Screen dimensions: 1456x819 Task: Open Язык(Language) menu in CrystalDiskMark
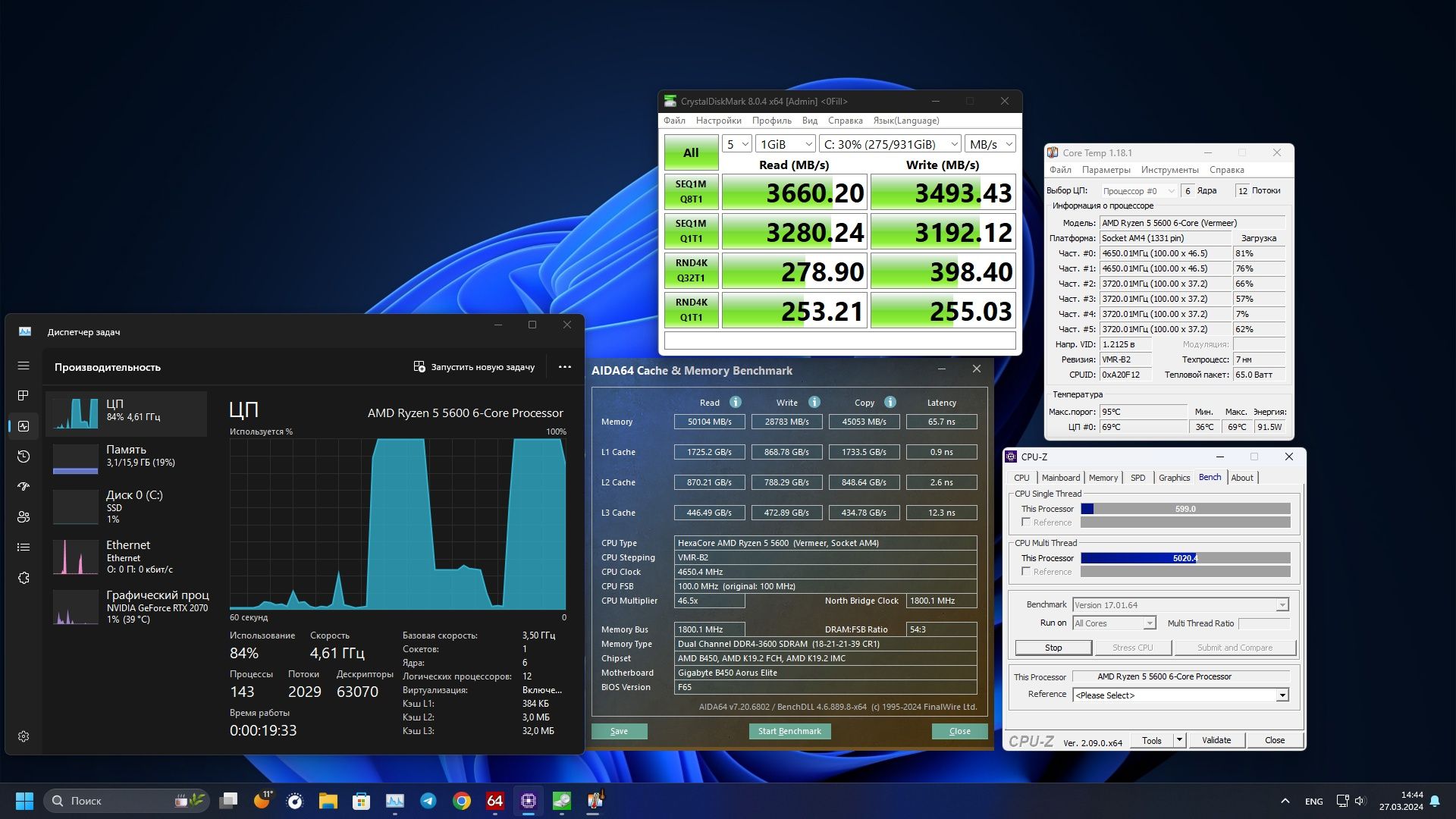coord(905,121)
